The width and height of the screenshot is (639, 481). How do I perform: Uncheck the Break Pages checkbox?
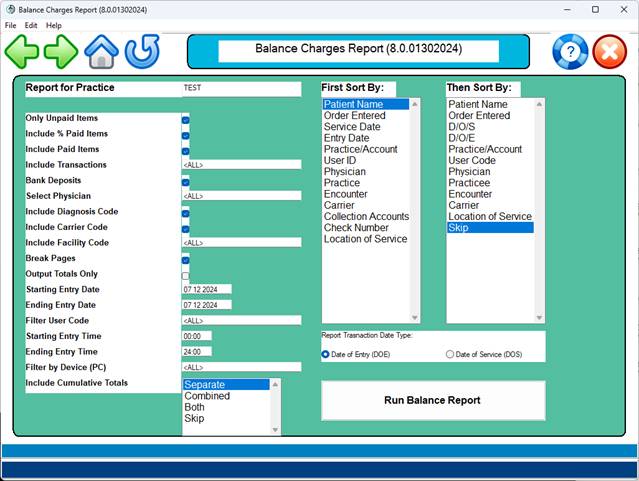186,260
